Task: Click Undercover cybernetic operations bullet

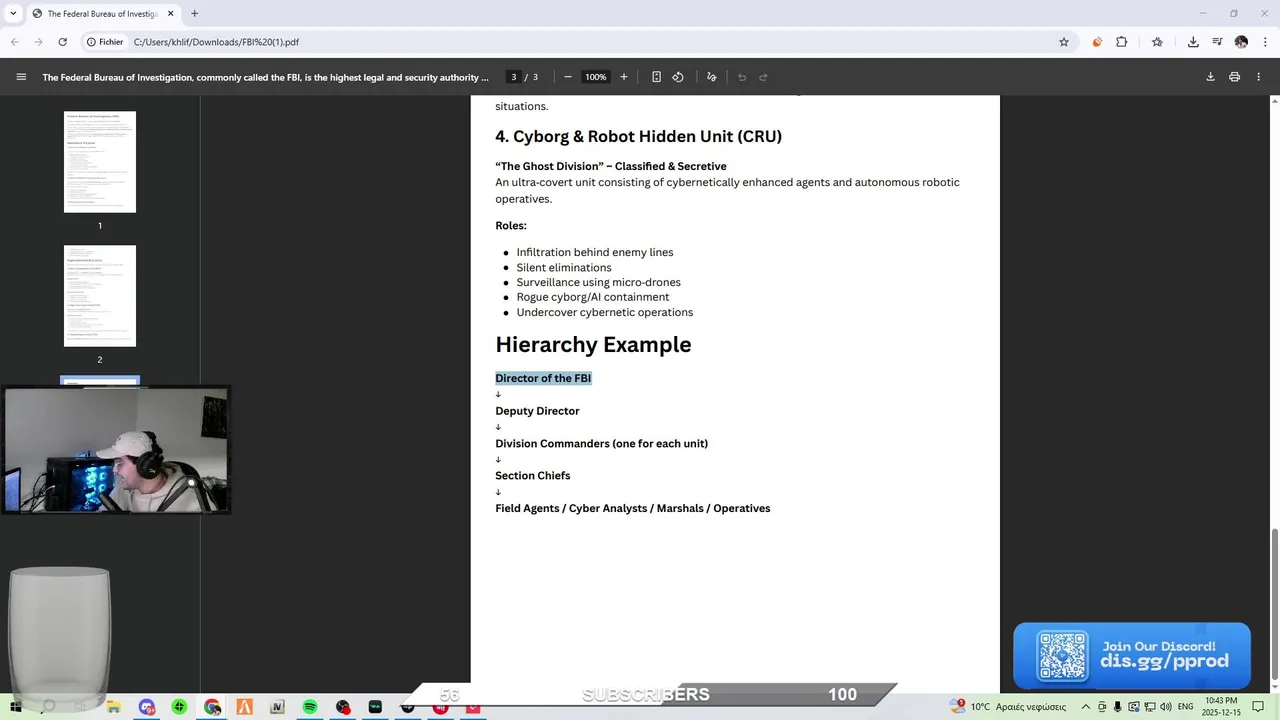Action: click(605, 312)
